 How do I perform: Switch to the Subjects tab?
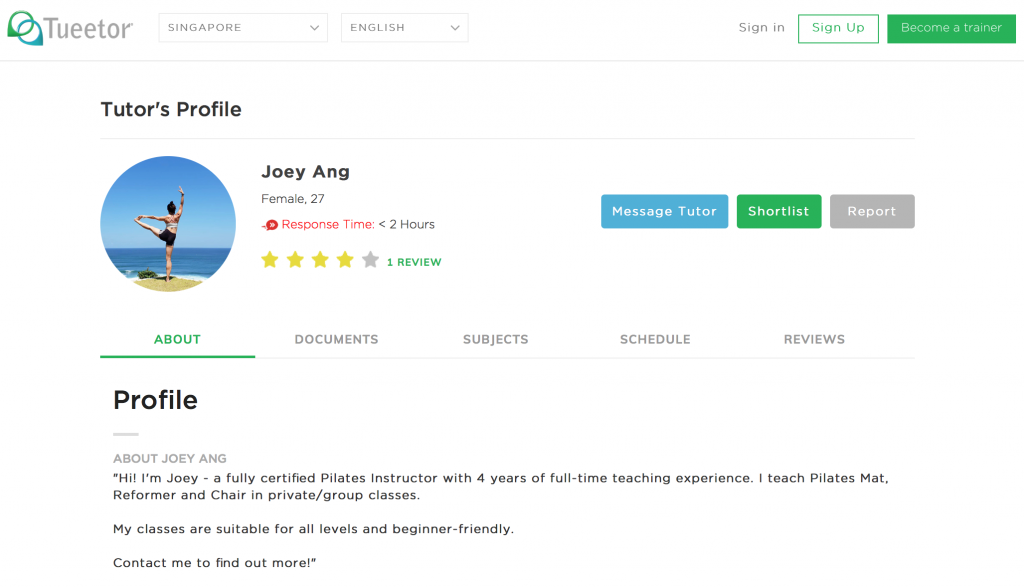[496, 340]
